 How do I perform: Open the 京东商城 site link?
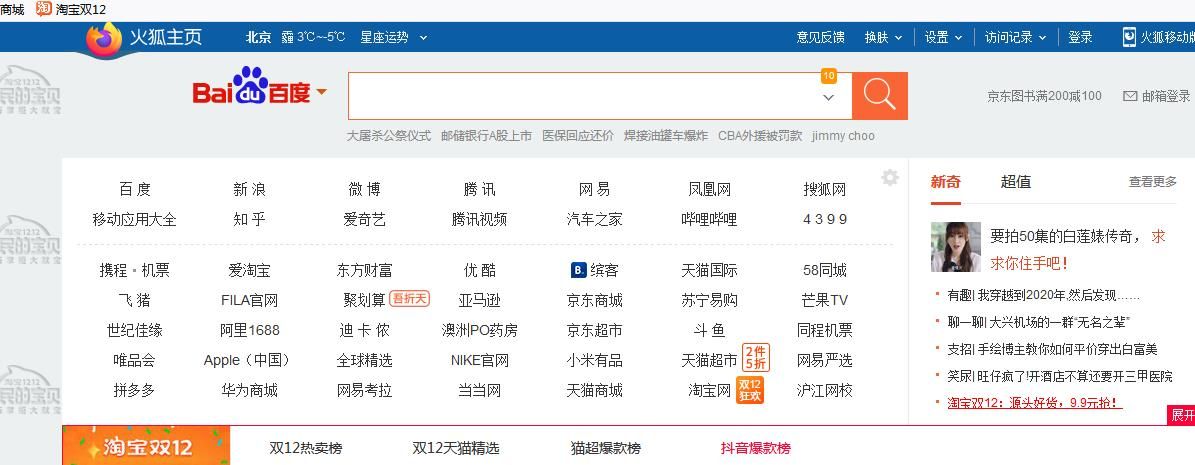(594, 300)
